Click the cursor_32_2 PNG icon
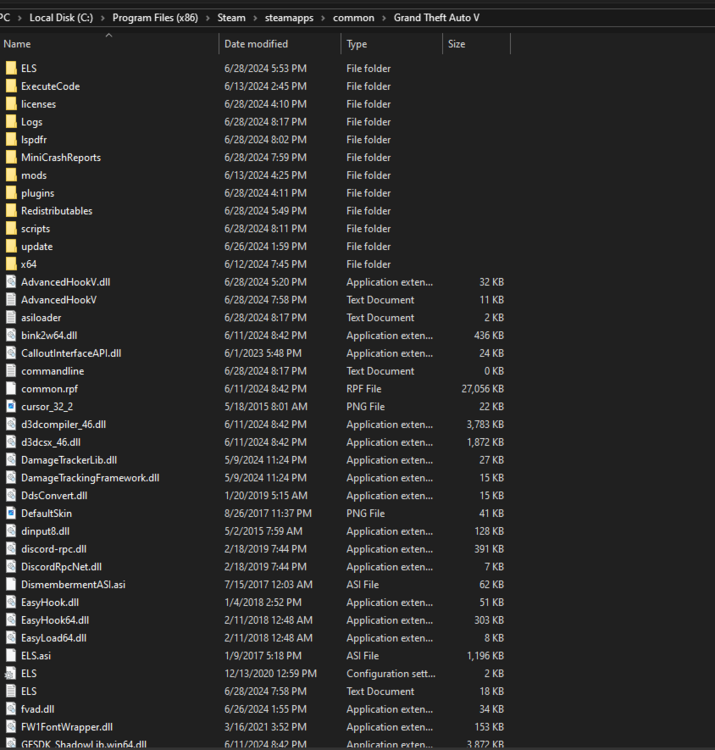Image resolution: width=715 pixels, height=750 pixels. pos(11,407)
